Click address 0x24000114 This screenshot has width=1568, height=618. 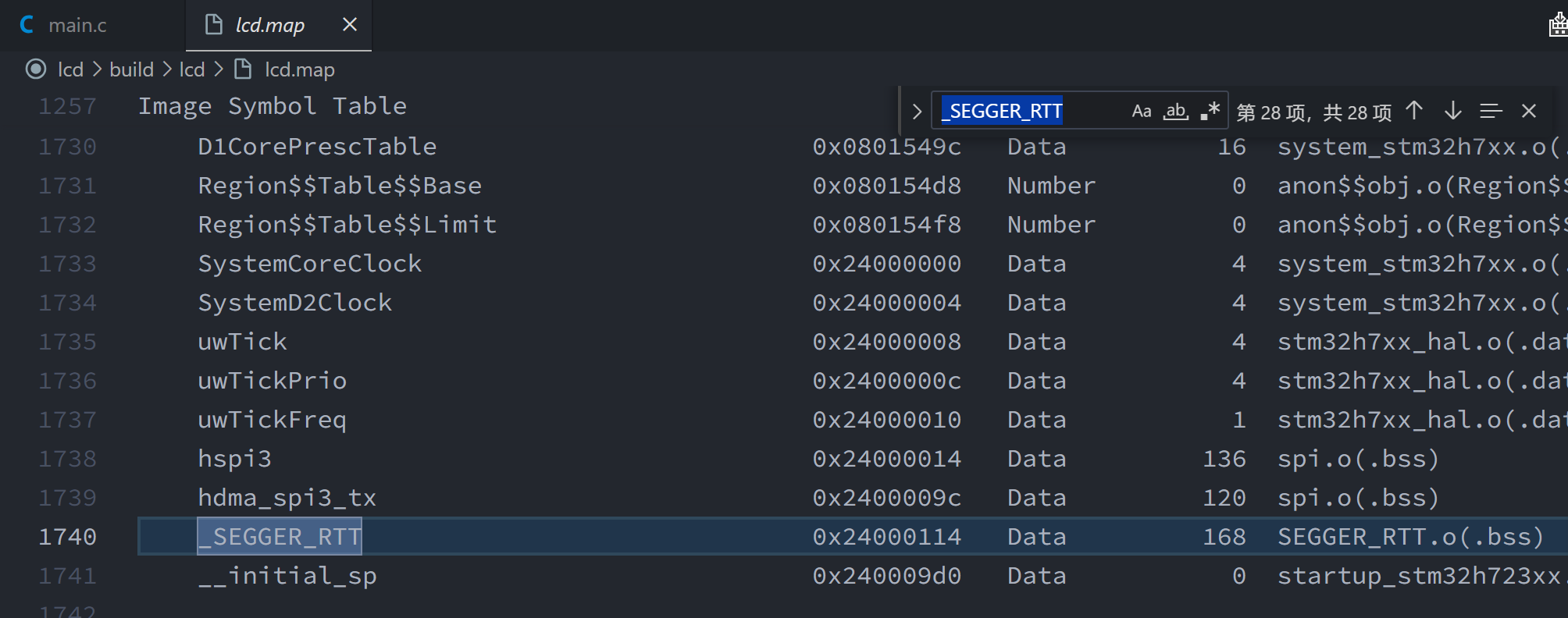pyautogui.click(x=887, y=537)
